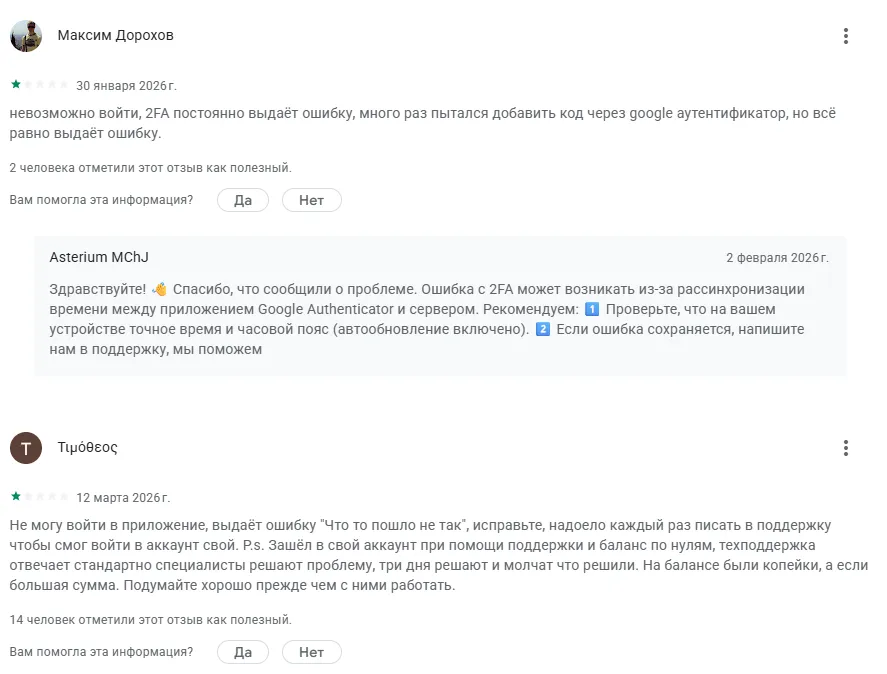Image resolution: width=887 pixels, height=674 pixels.
Task: Choose Нет under the Τιμόθεος review
Action: pyautogui.click(x=312, y=652)
